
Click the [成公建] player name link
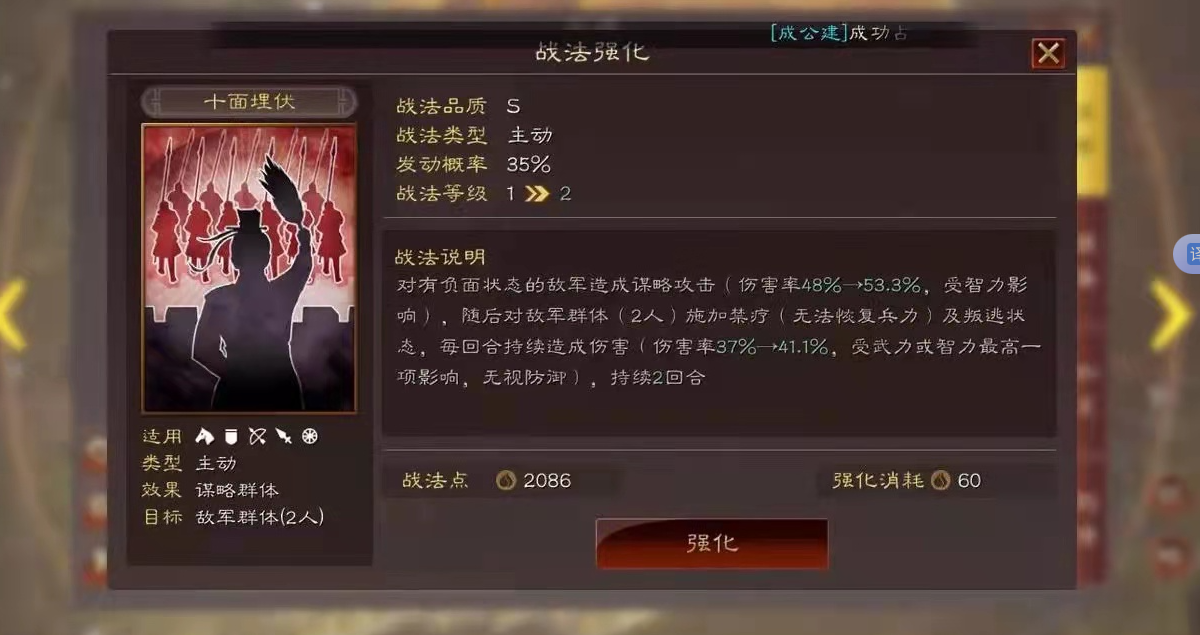808,33
